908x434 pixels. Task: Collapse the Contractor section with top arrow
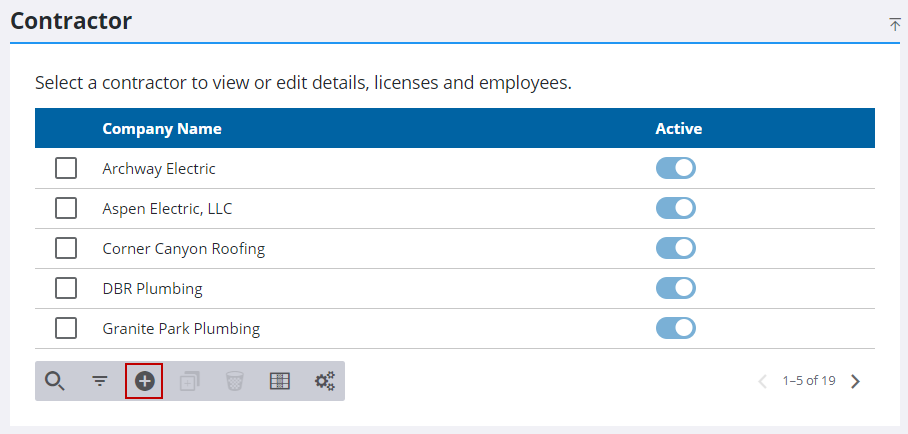(895, 24)
